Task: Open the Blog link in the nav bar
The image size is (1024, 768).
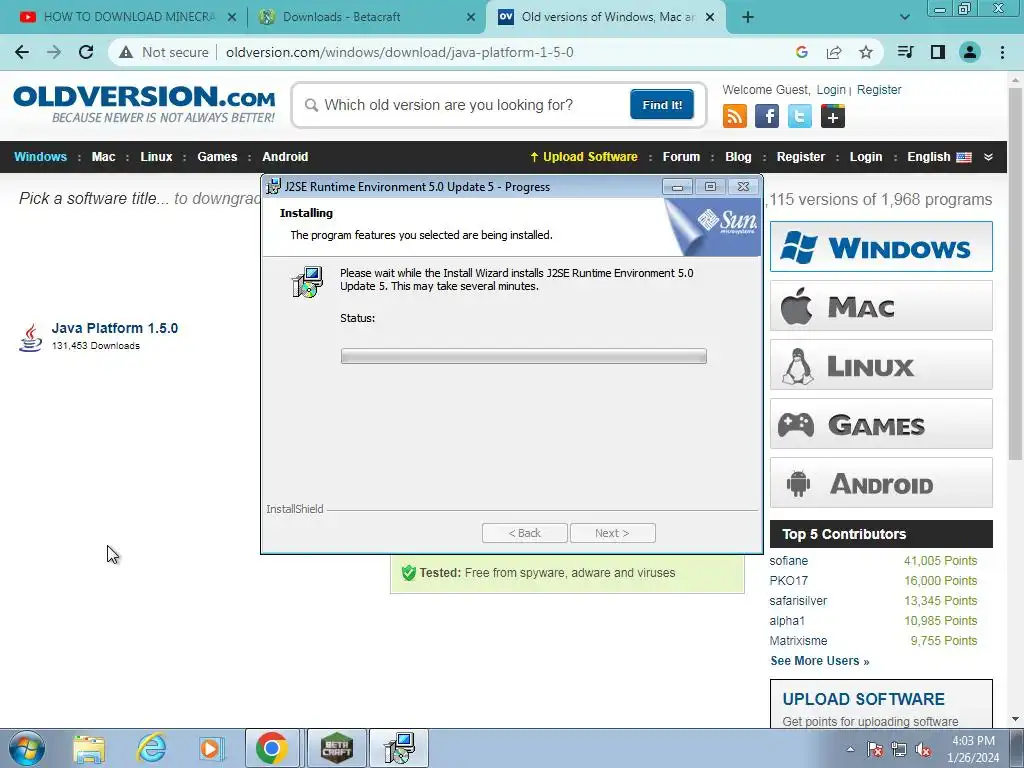Action: click(738, 157)
